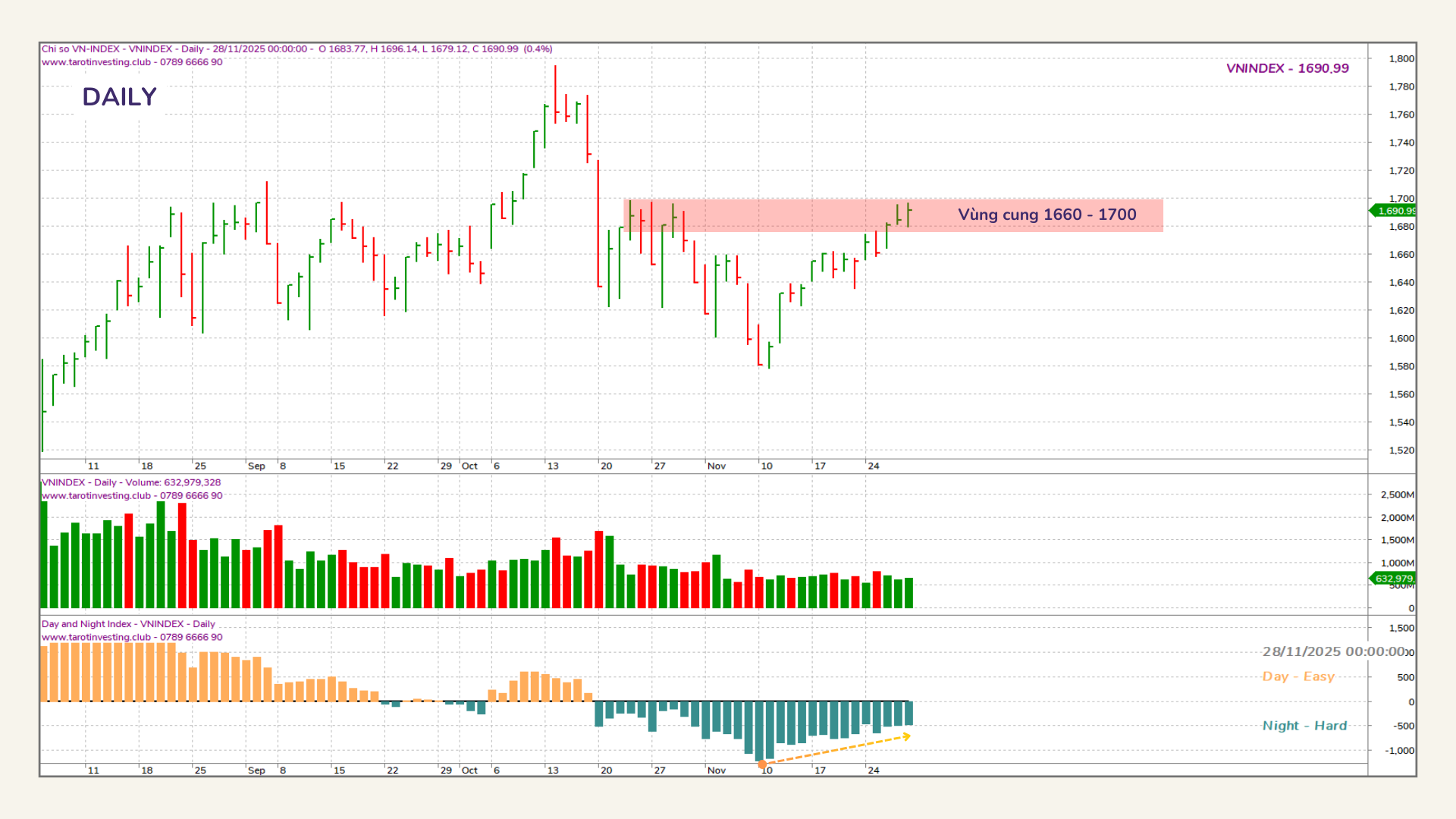Screen dimensions: 1456x819
Task: Click the 'Day - Easy' legend label
Action: tap(1298, 676)
